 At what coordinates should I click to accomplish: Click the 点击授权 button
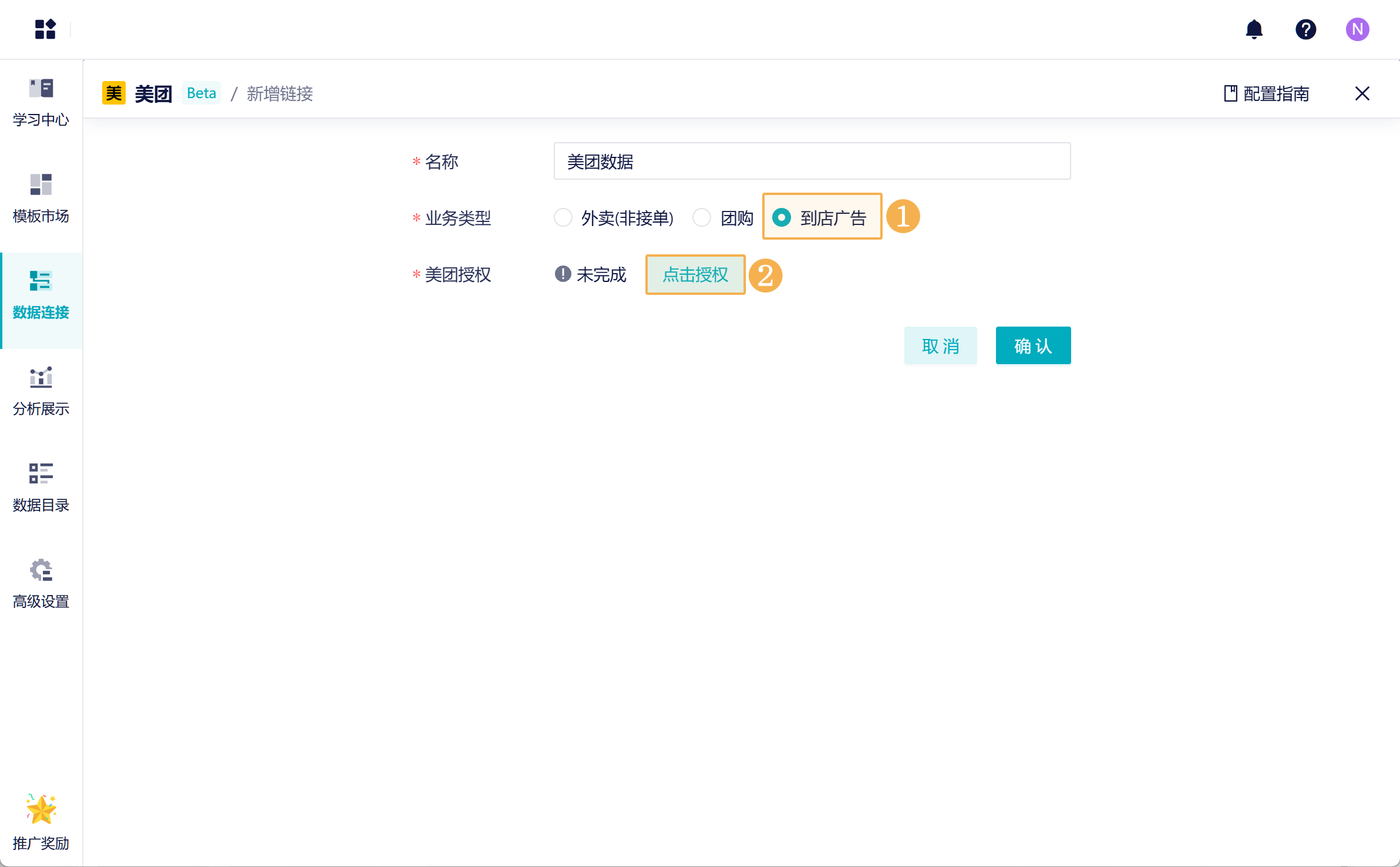(695, 274)
